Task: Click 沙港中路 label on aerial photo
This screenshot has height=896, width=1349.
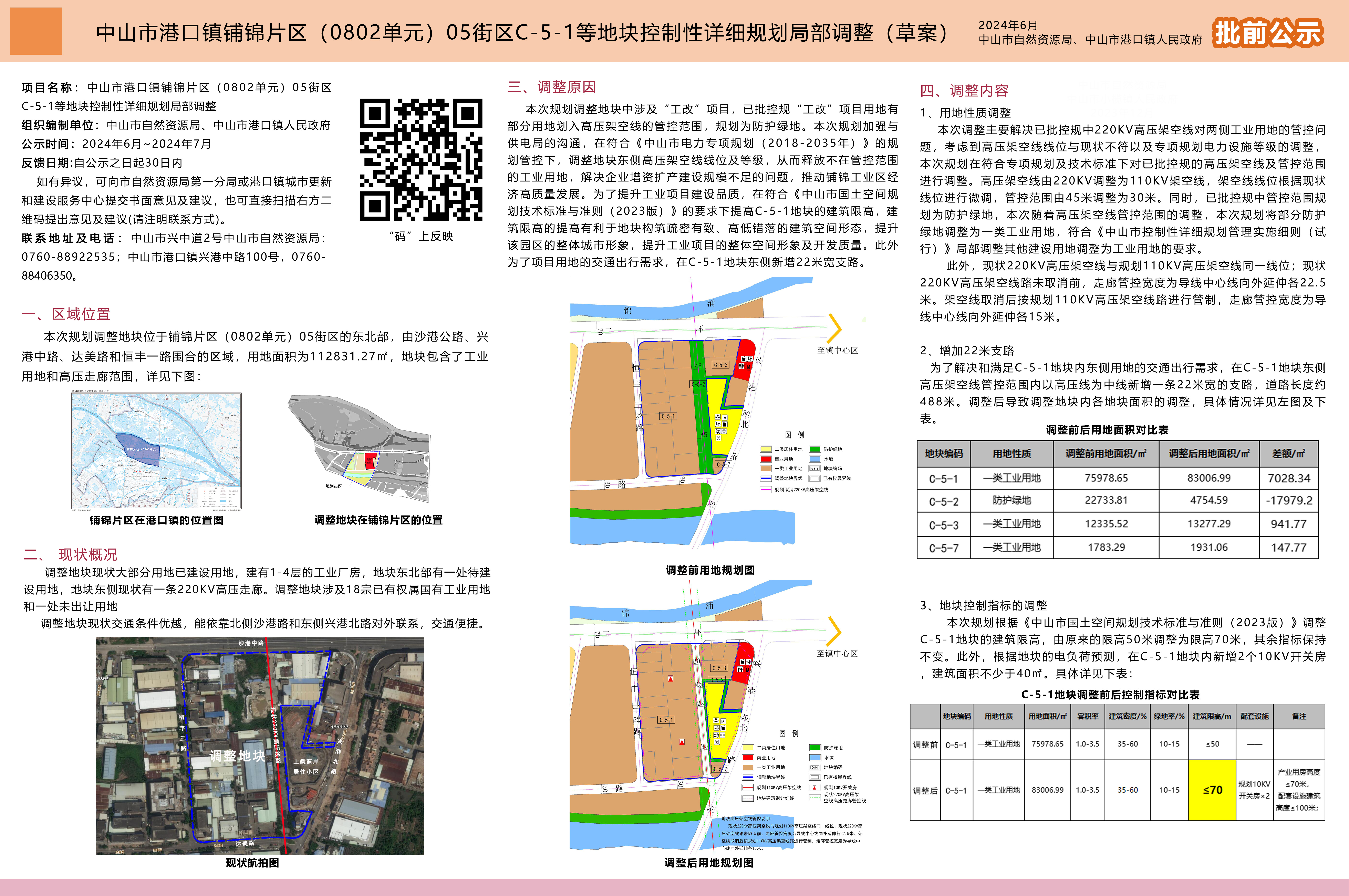Action: tap(251, 643)
